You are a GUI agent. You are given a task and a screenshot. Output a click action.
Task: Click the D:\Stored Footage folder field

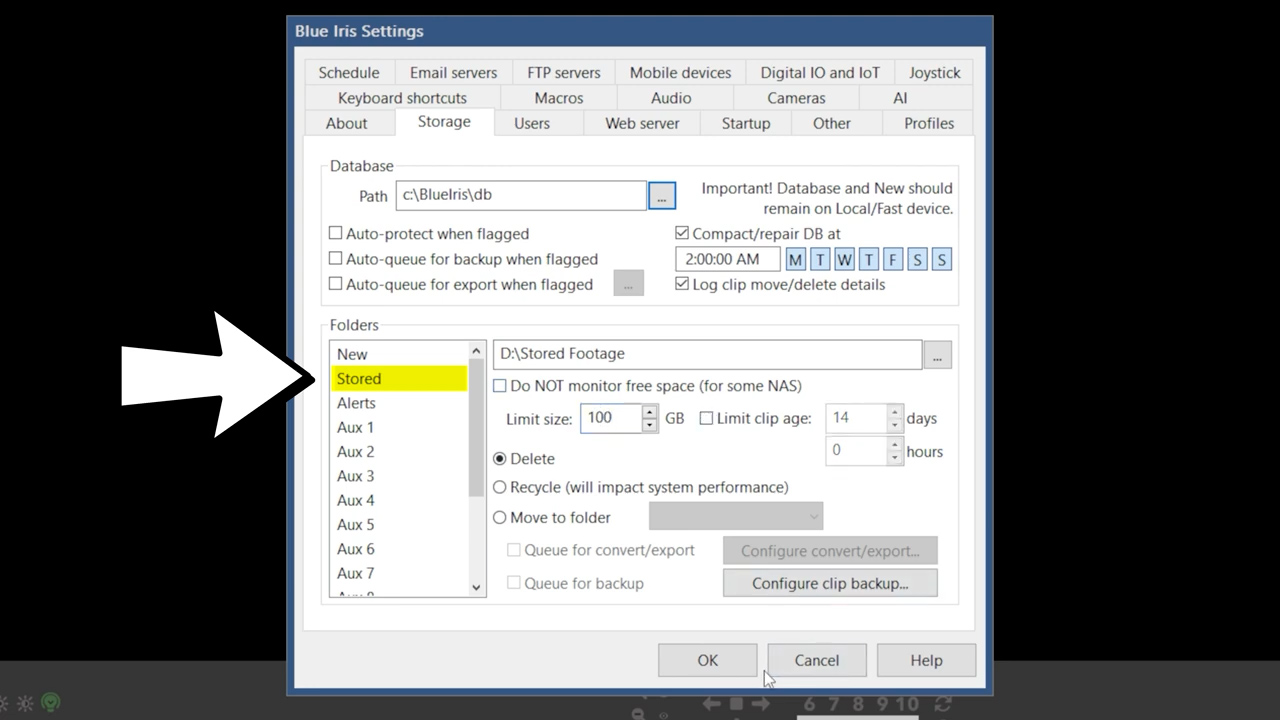[x=707, y=354]
